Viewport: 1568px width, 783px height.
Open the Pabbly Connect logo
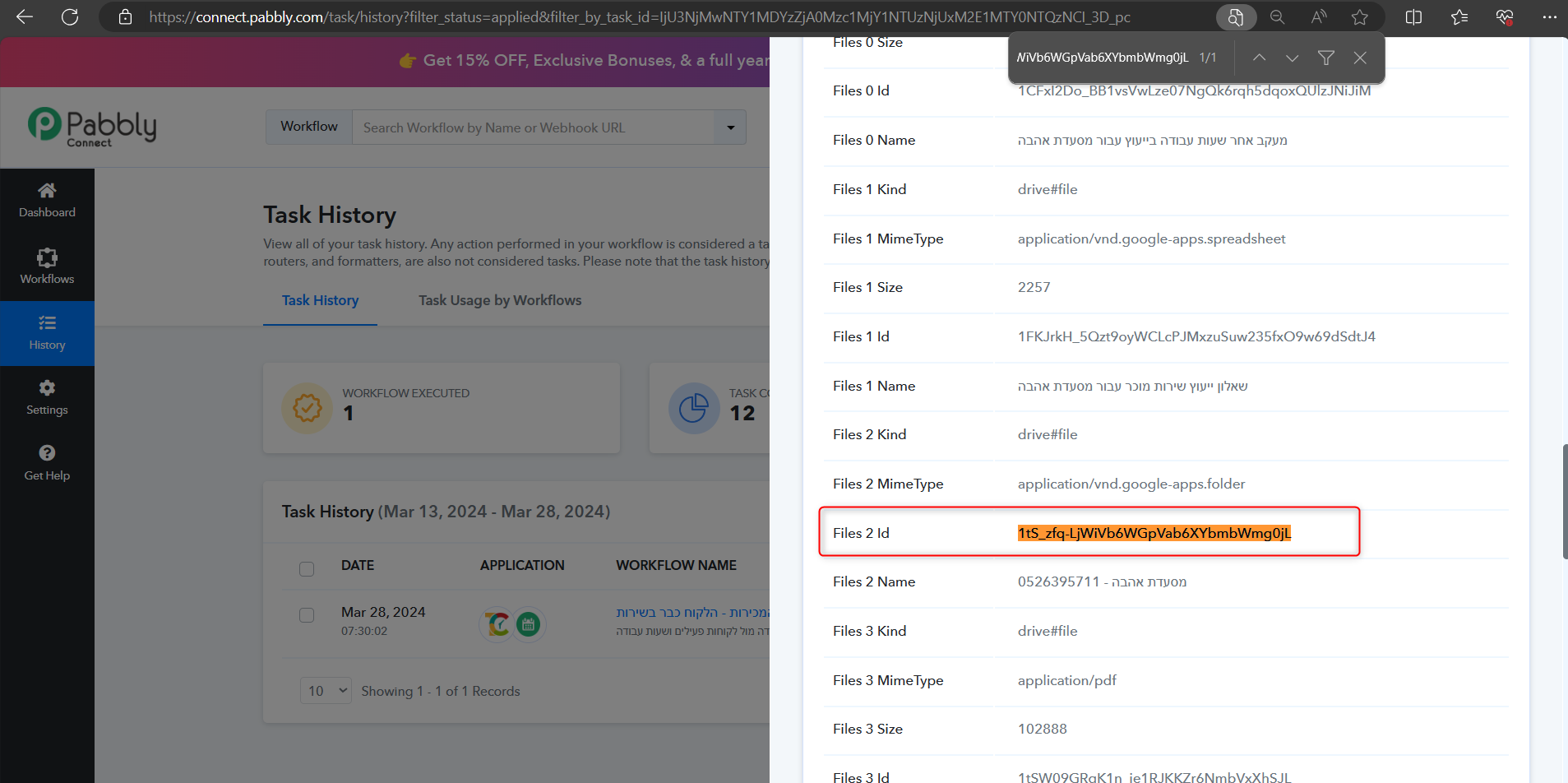(x=91, y=127)
